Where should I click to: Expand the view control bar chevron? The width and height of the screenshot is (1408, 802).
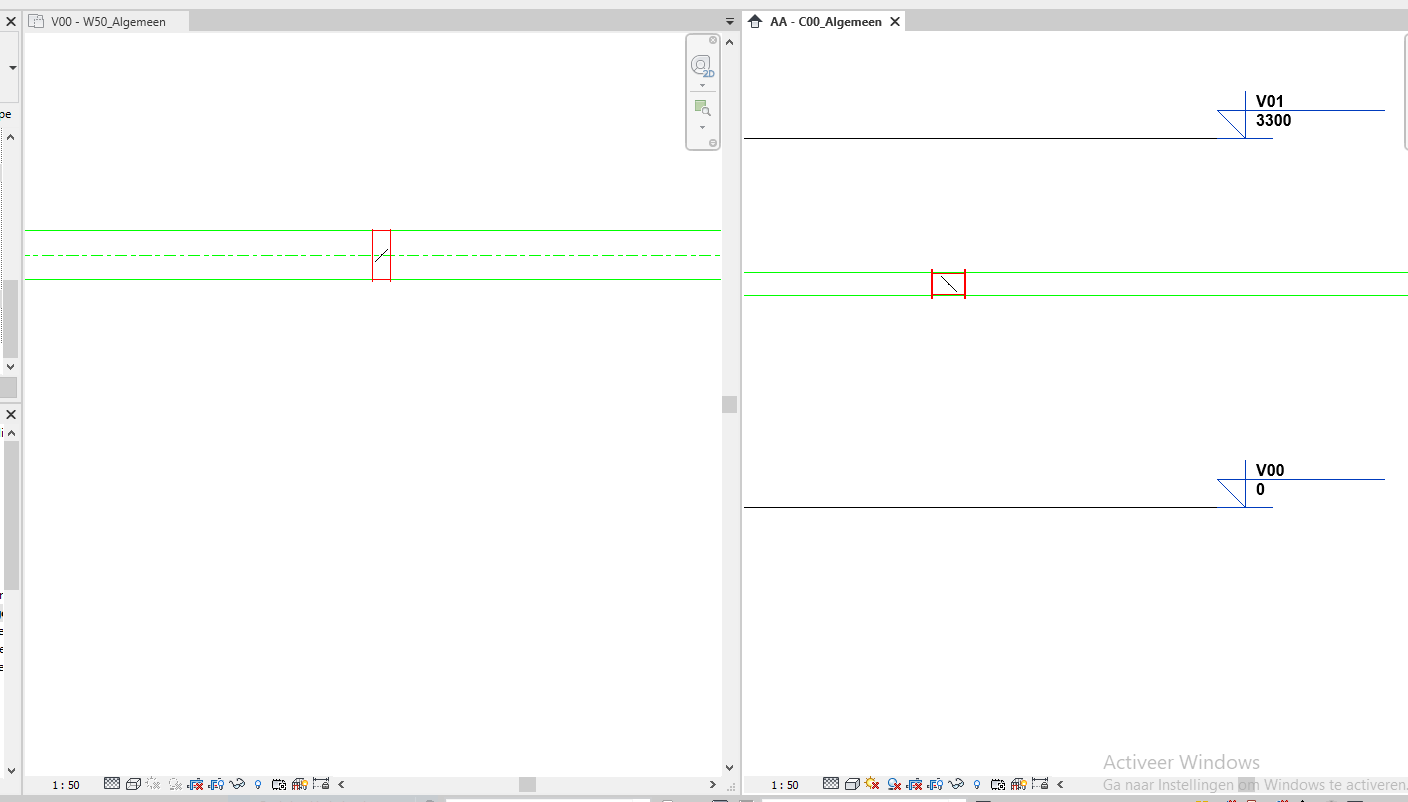coord(342,784)
